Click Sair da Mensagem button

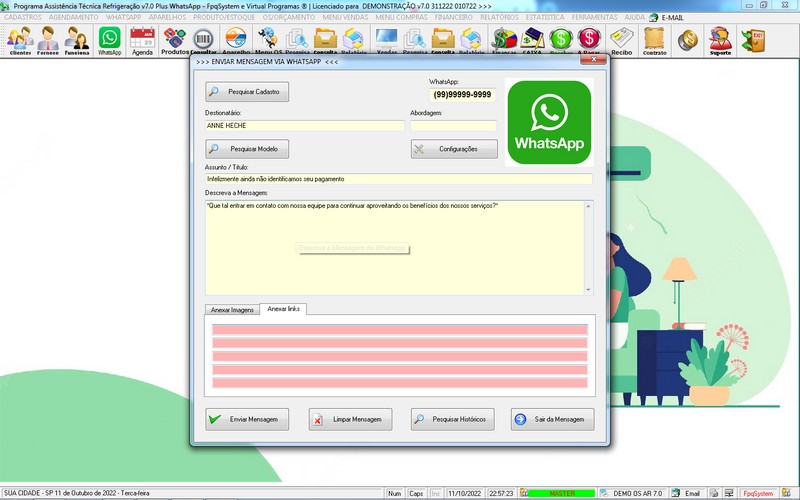point(553,419)
